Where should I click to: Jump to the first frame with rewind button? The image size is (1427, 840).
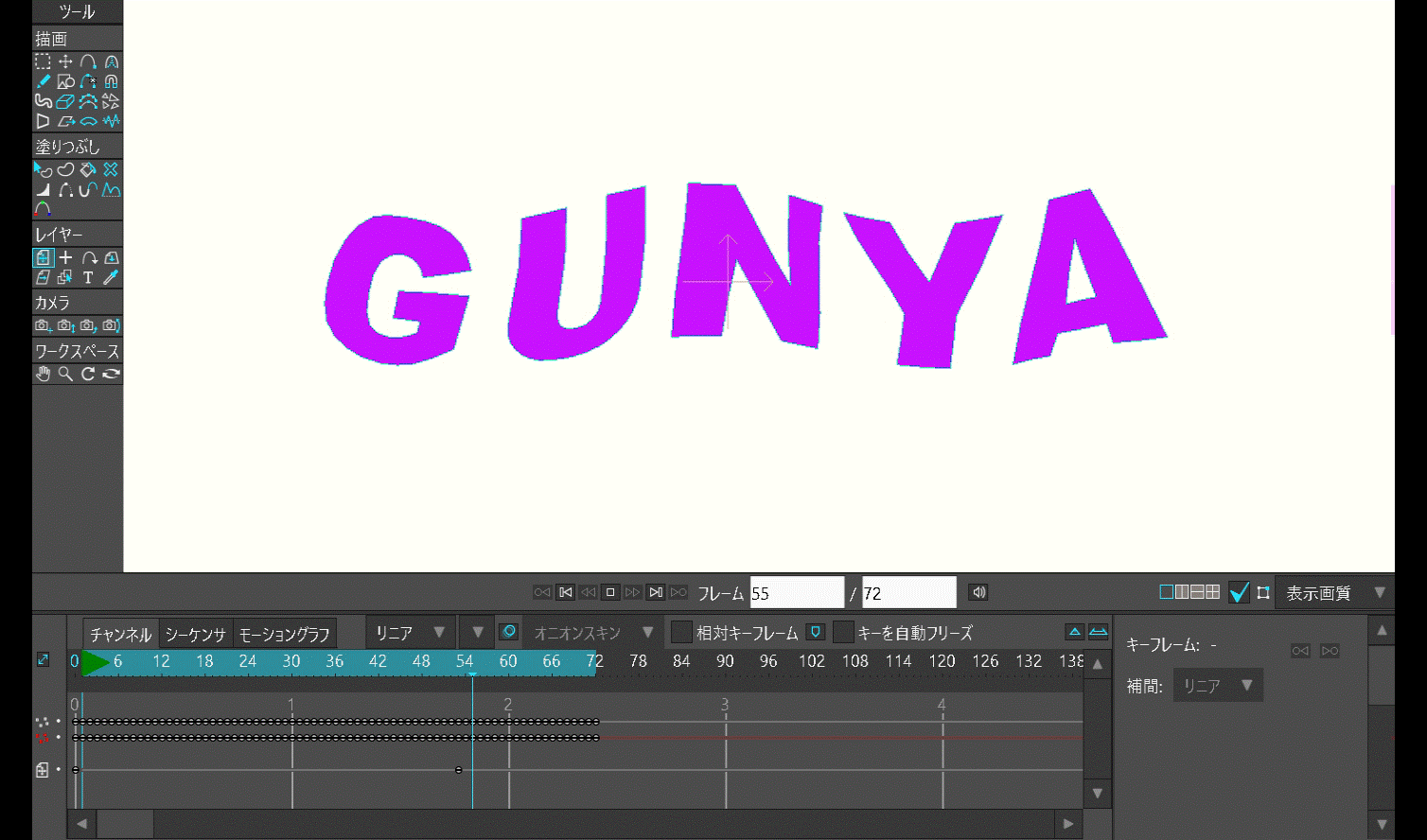click(565, 592)
